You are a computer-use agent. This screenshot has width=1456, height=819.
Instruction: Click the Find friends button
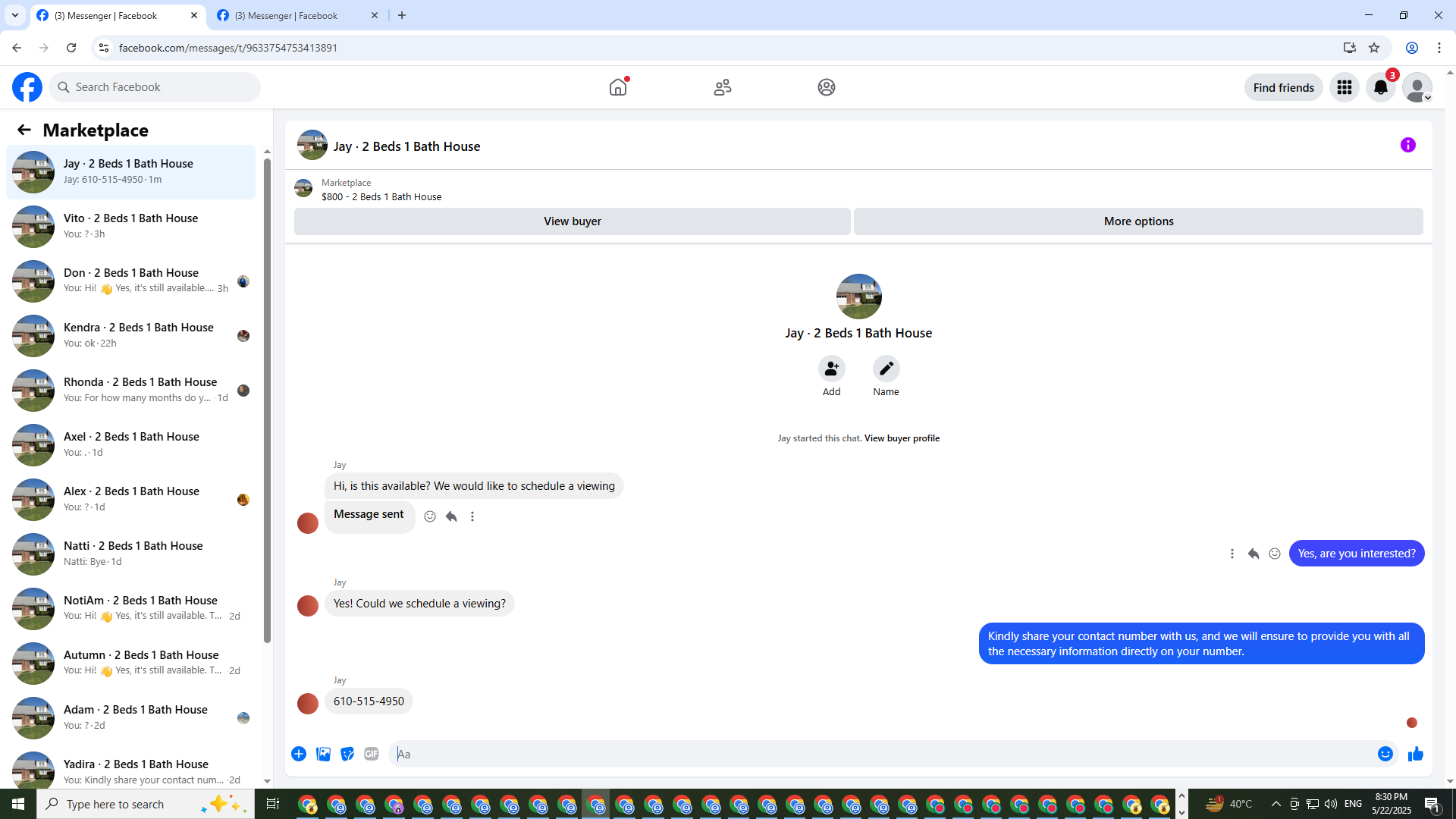coord(1284,87)
